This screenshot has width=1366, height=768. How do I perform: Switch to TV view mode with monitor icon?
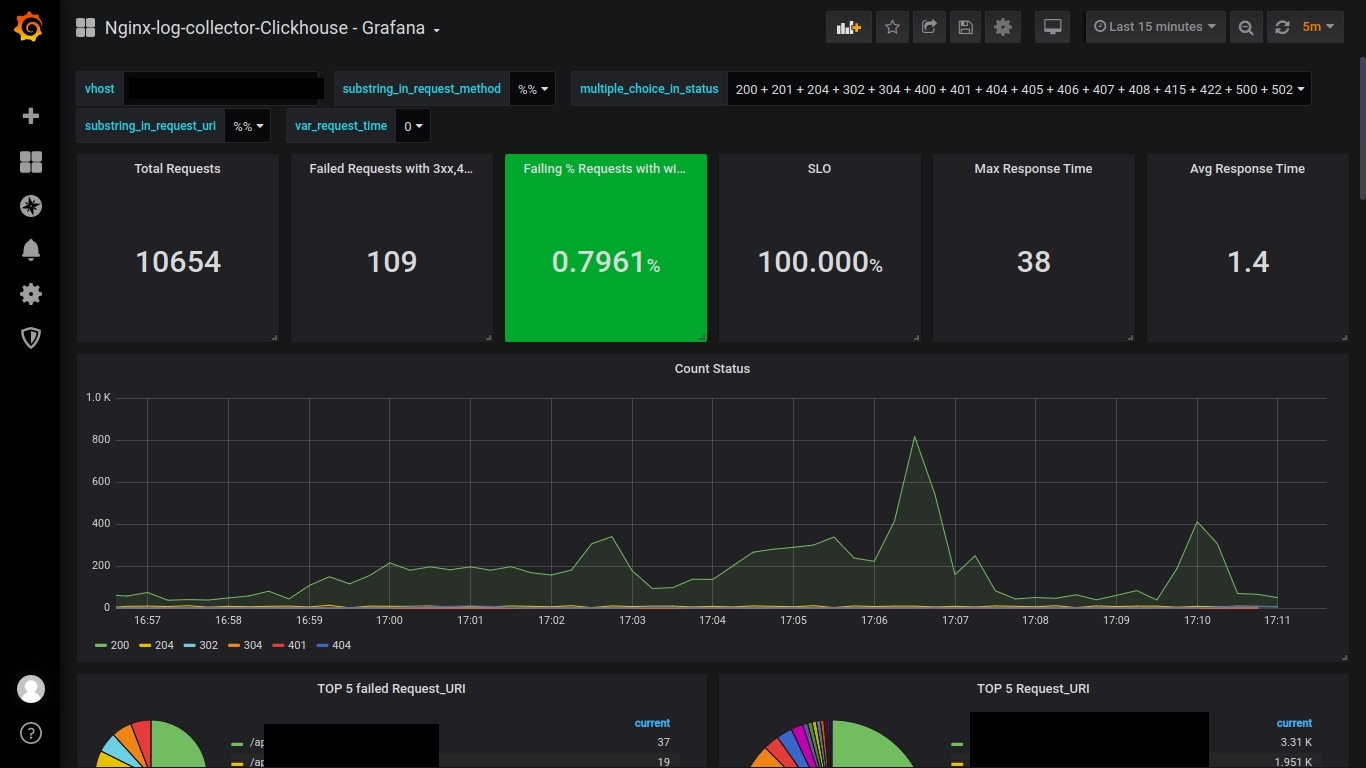click(x=1053, y=27)
